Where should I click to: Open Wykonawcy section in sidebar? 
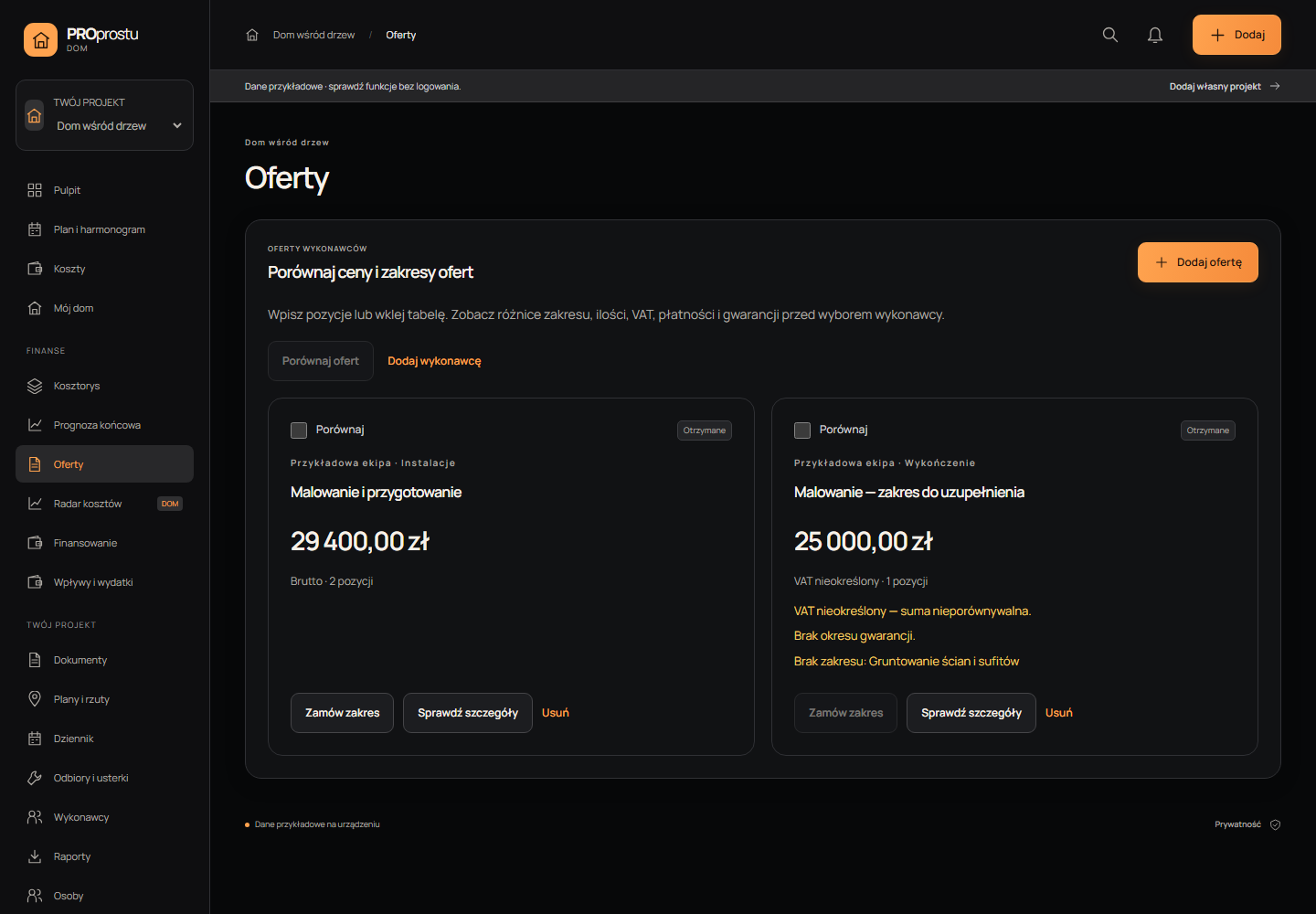[105, 817]
